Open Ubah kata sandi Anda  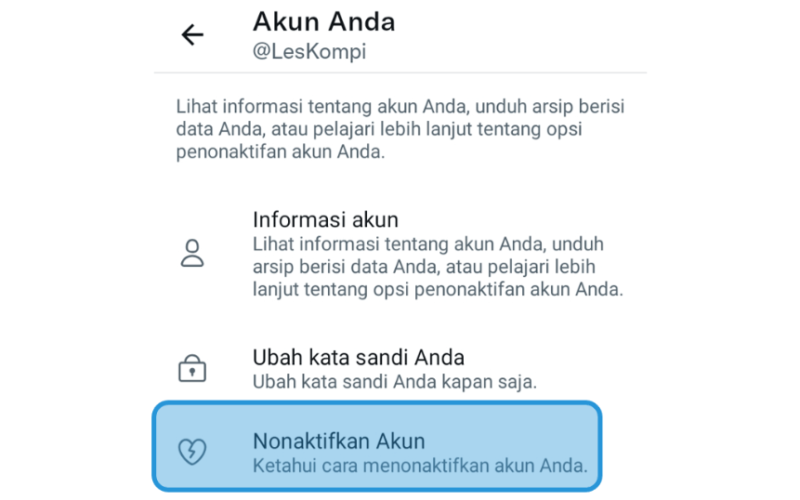(401, 368)
